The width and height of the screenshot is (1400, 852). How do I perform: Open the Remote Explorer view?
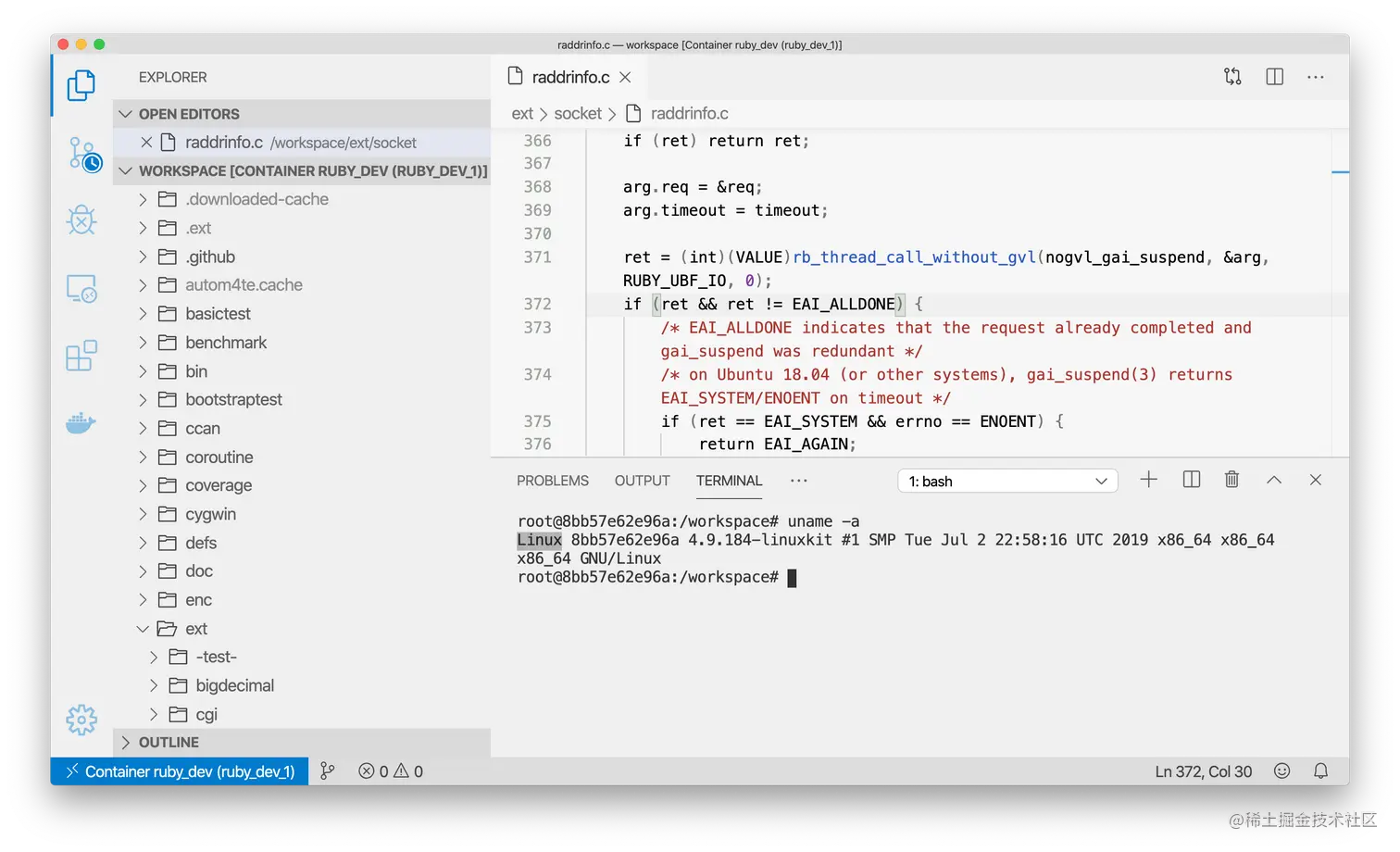click(x=81, y=289)
